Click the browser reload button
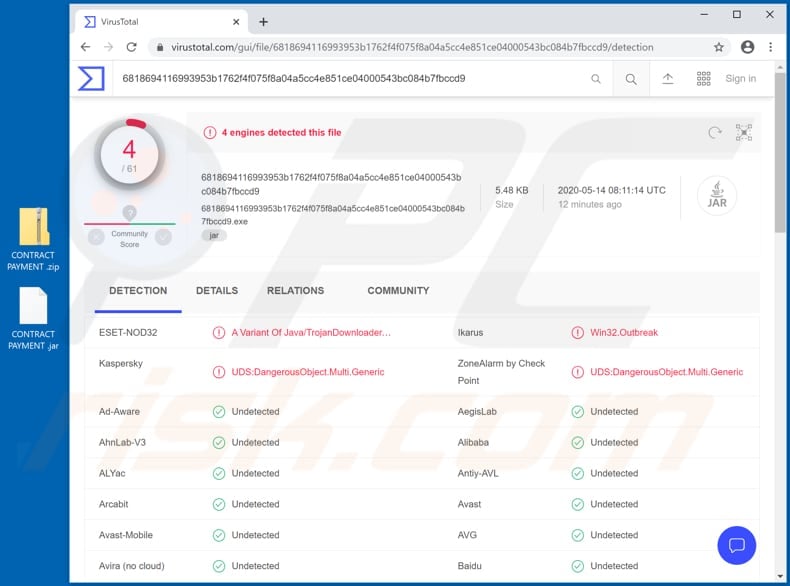790x586 pixels. click(x=131, y=47)
